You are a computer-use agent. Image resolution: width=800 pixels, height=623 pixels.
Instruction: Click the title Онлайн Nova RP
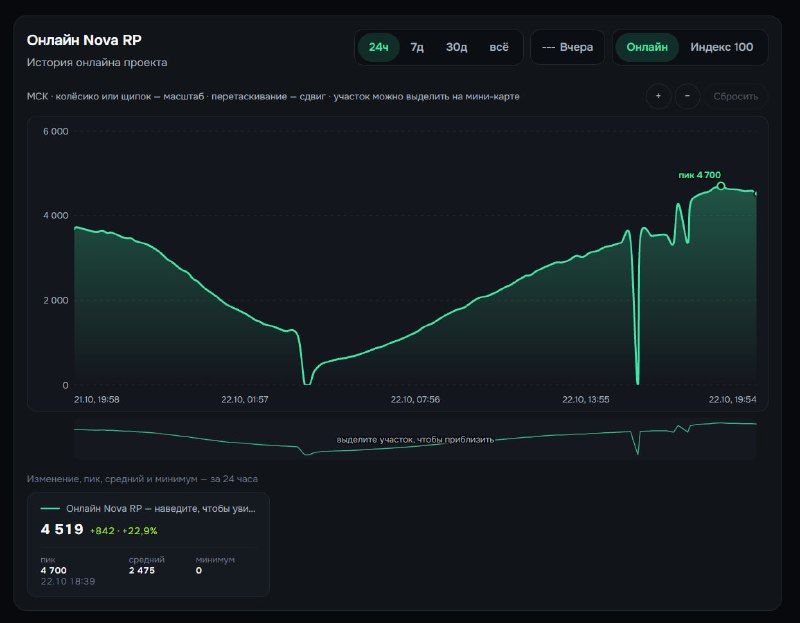[84, 40]
